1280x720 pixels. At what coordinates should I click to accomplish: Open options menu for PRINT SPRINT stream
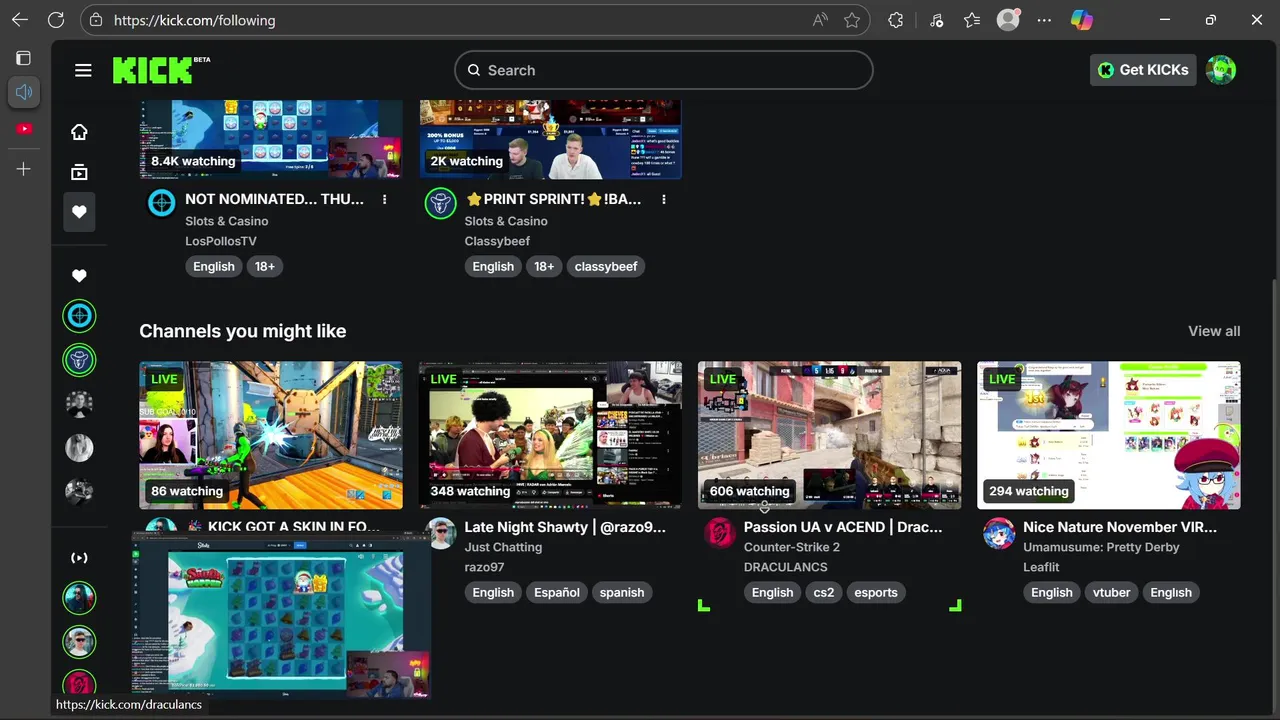click(x=663, y=199)
